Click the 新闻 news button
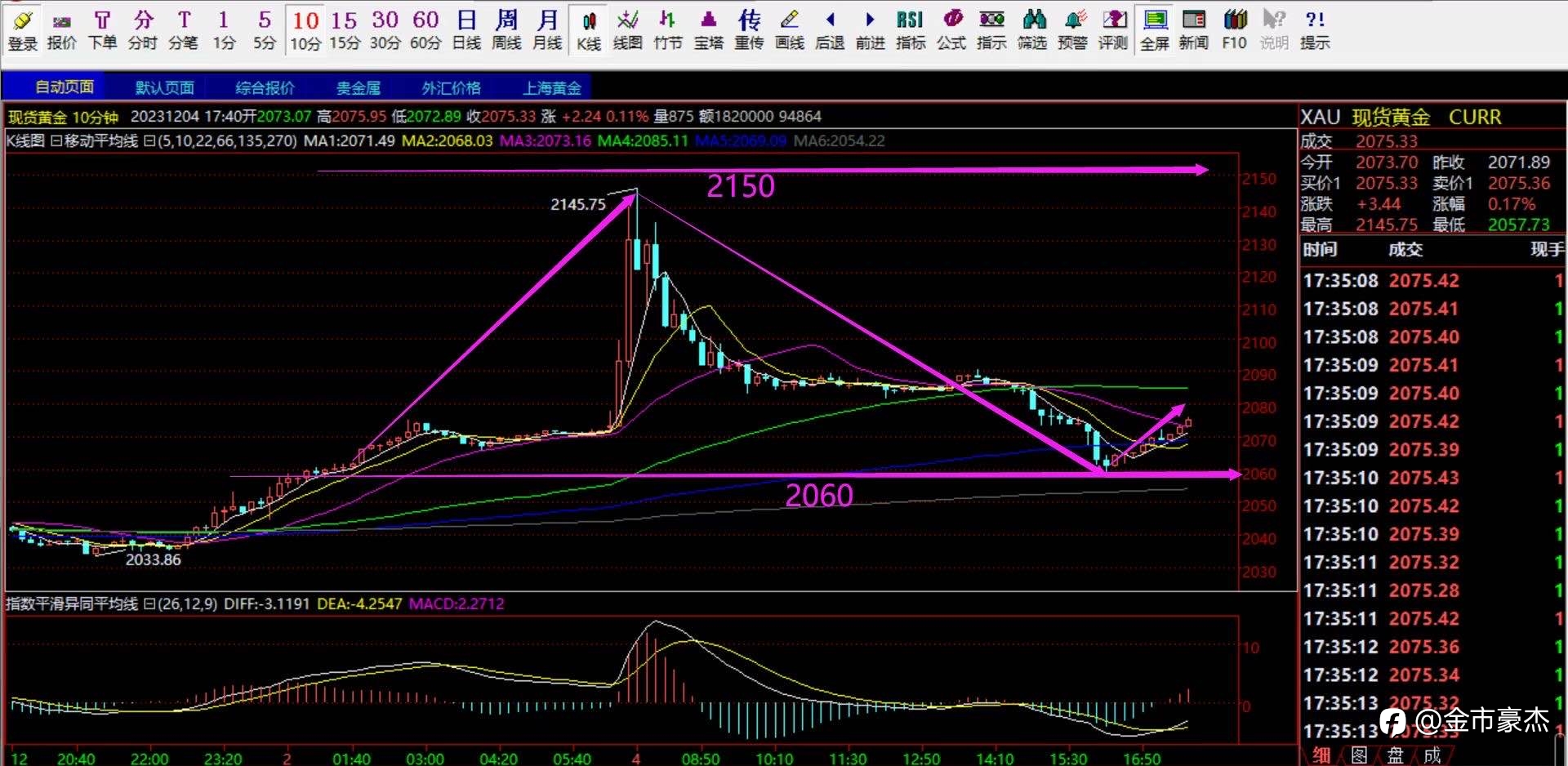This screenshot has height=766, width=1568. point(1194,30)
